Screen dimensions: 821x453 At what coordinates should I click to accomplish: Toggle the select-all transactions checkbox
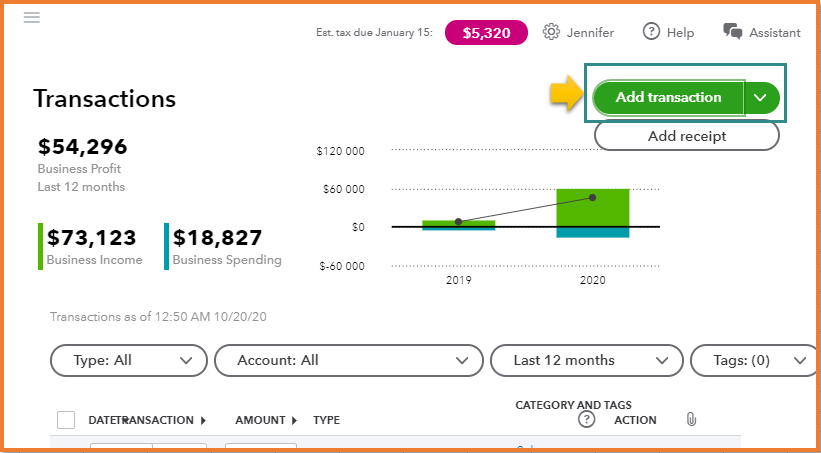coord(66,420)
